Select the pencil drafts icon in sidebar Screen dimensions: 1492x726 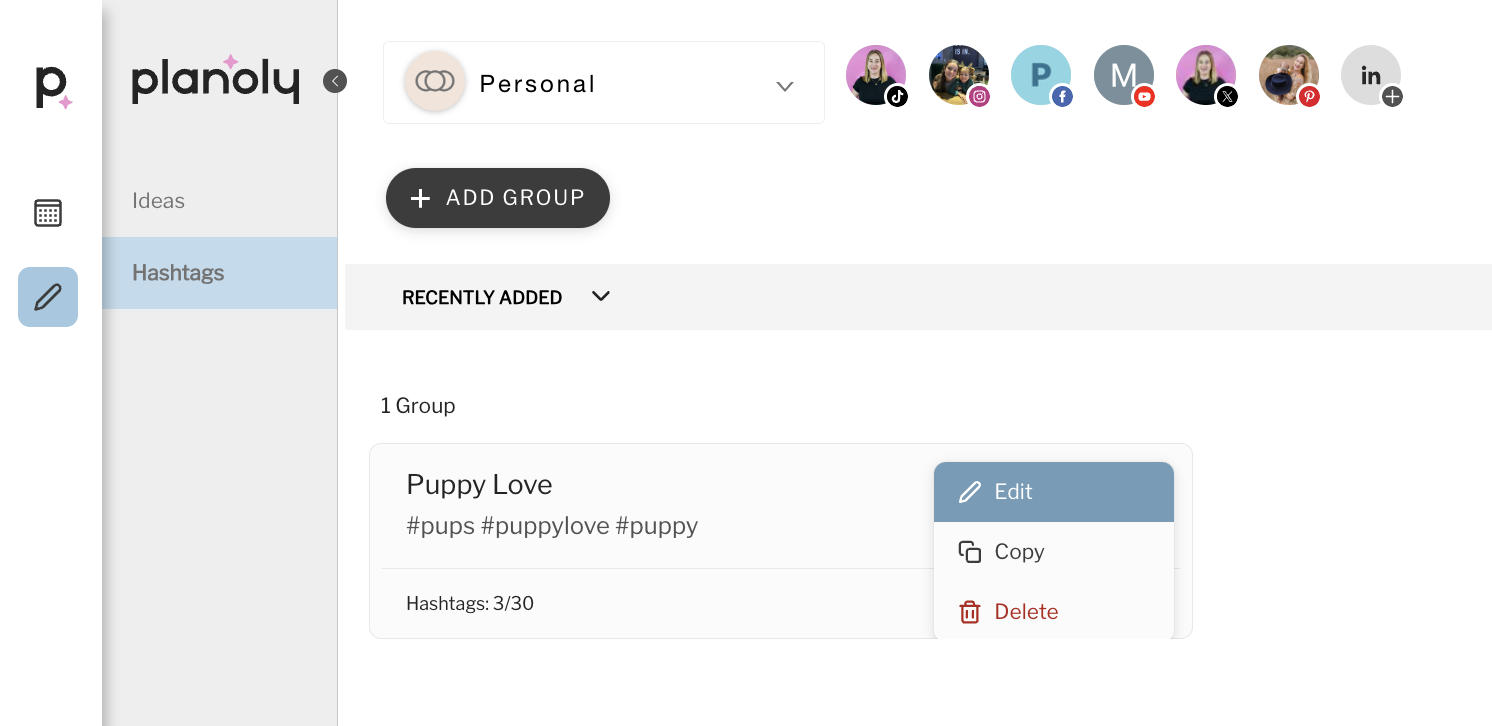pyautogui.click(x=48, y=297)
